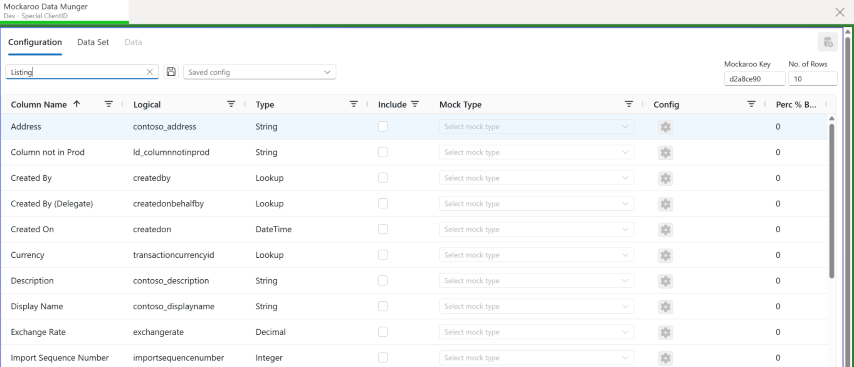The width and height of the screenshot is (854, 367).
Task: Sort by Perc % B... column header
Action: [x=796, y=105]
